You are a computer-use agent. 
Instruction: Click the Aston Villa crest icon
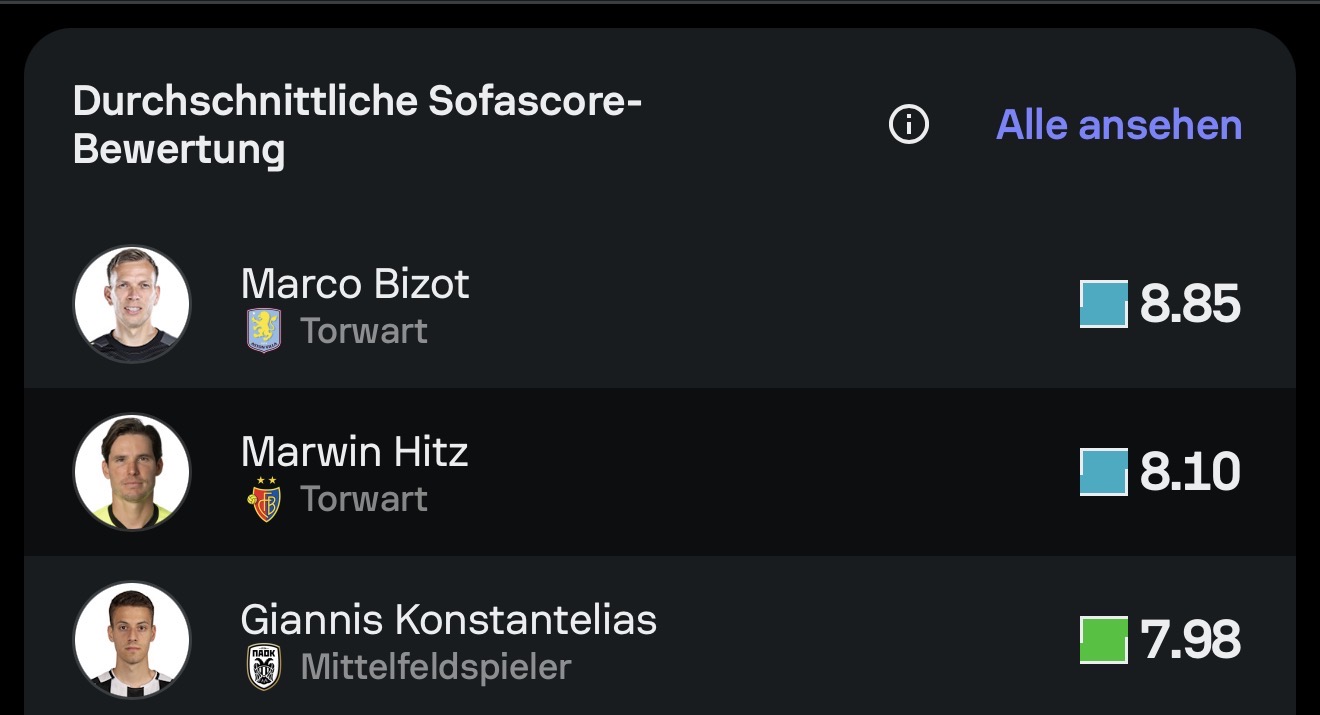[x=264, y=331]
